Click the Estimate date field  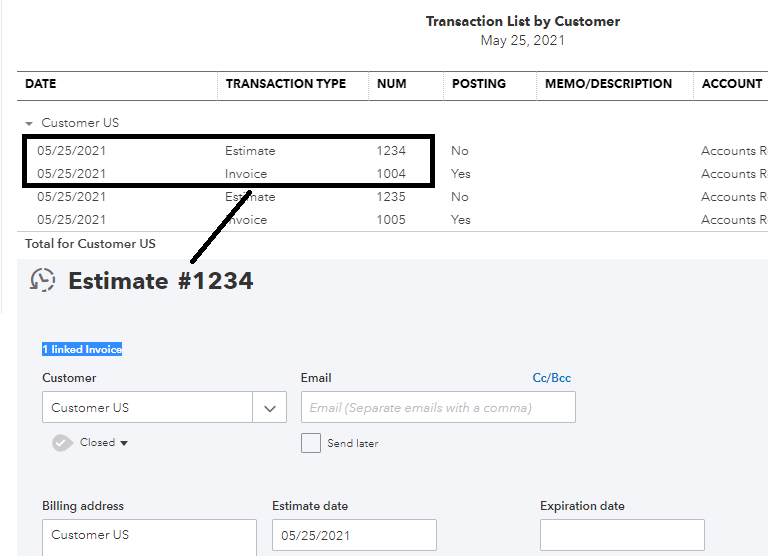pos(354,535)
